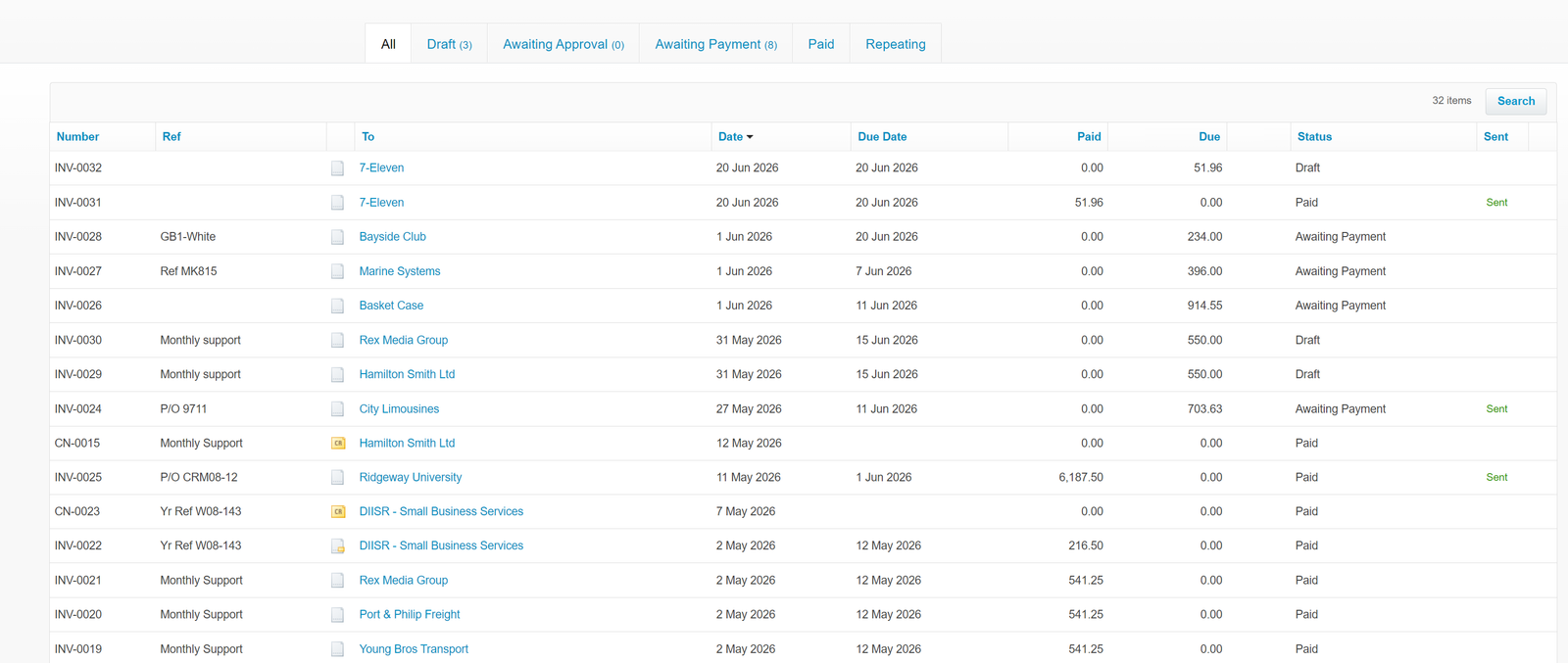Sort by Due column header

(x=1209, y=137)
